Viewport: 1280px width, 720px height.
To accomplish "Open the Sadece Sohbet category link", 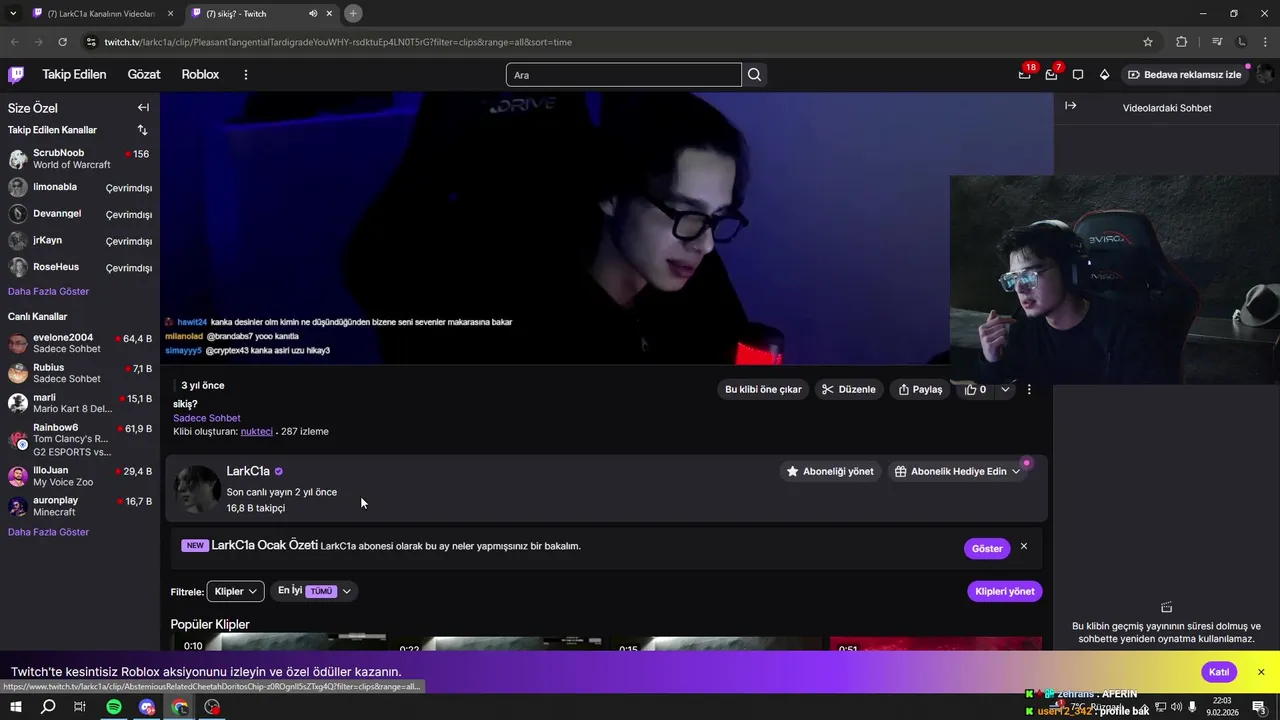I will click(207, 418).
